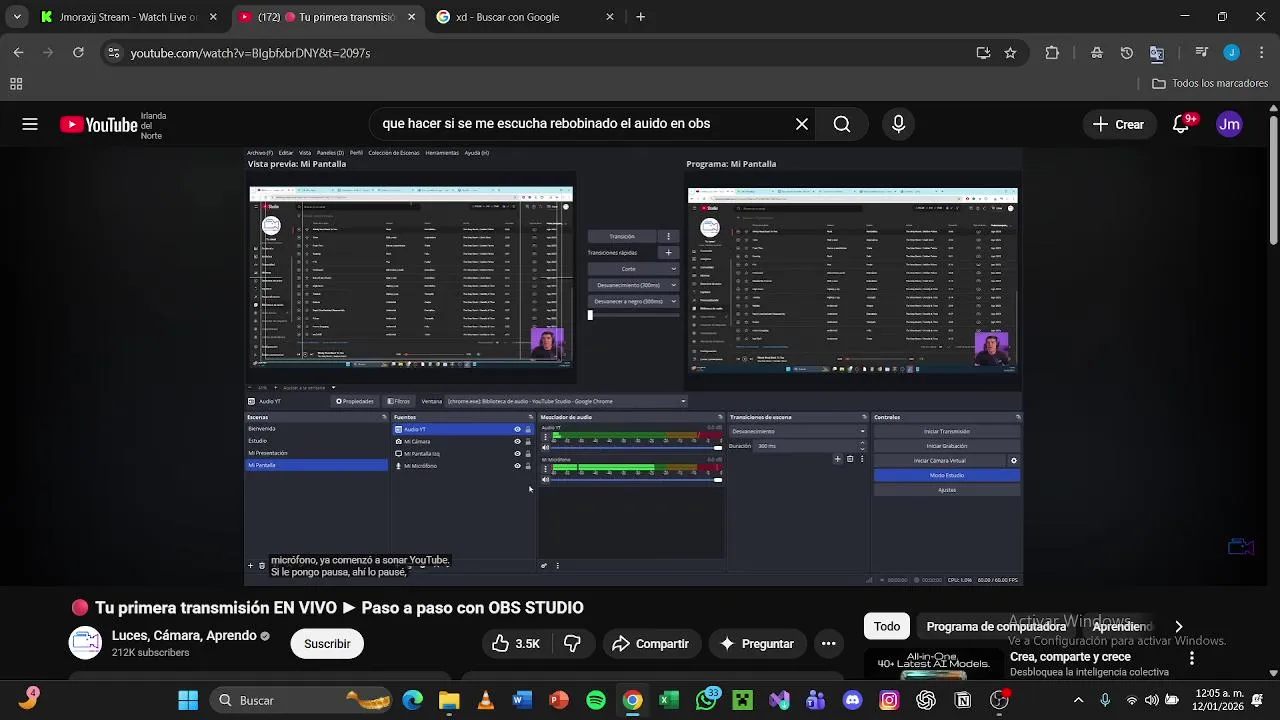Open the tab search dropdown arrow
Image resolution: width=1280 pixels, height=720 pixels.
coord(16,17)
